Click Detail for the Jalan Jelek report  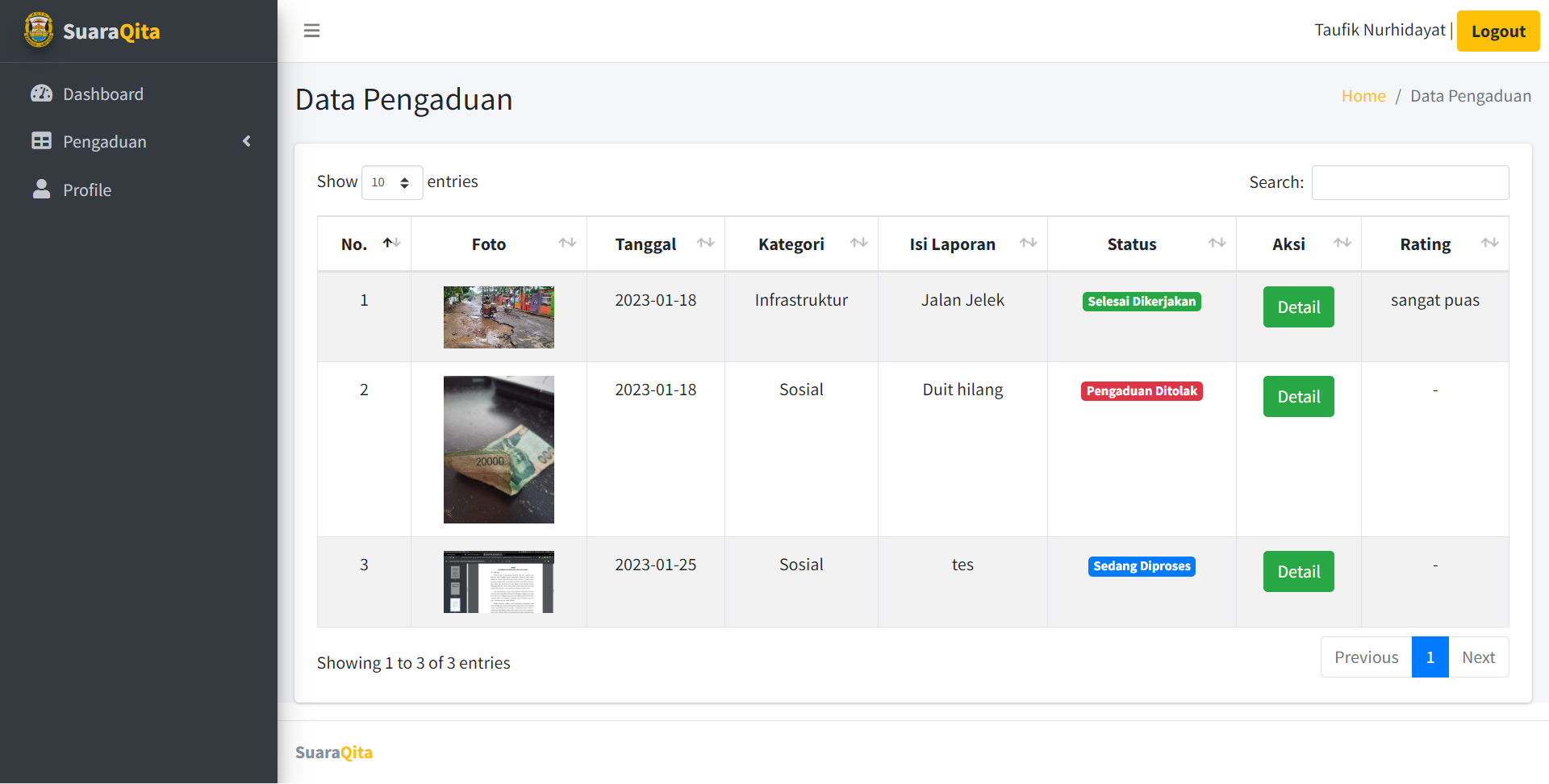[x=1298, y=307]
